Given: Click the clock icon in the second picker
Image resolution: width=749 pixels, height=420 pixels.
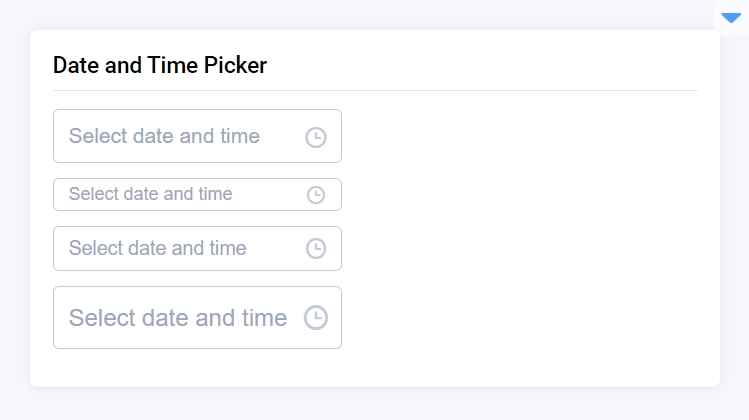Looking at the screenshot, I should [x=316, y=195].
